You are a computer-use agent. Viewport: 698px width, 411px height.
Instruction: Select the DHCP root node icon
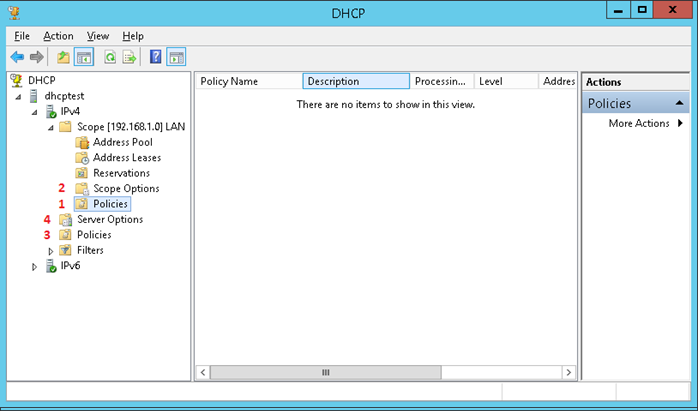click(16, 80)
